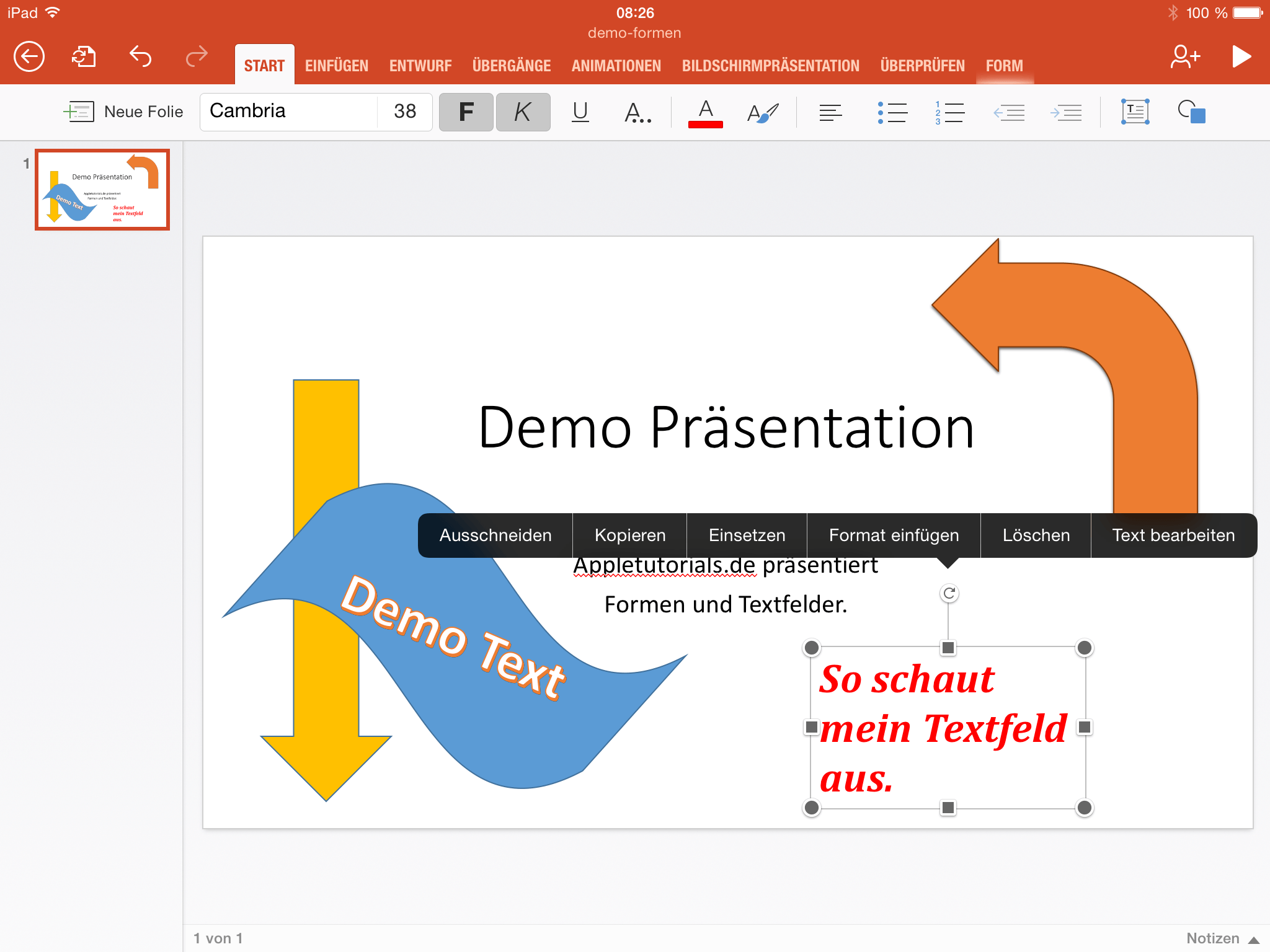
Task: Tap the undo arrow icon
Action: [141, 57]
